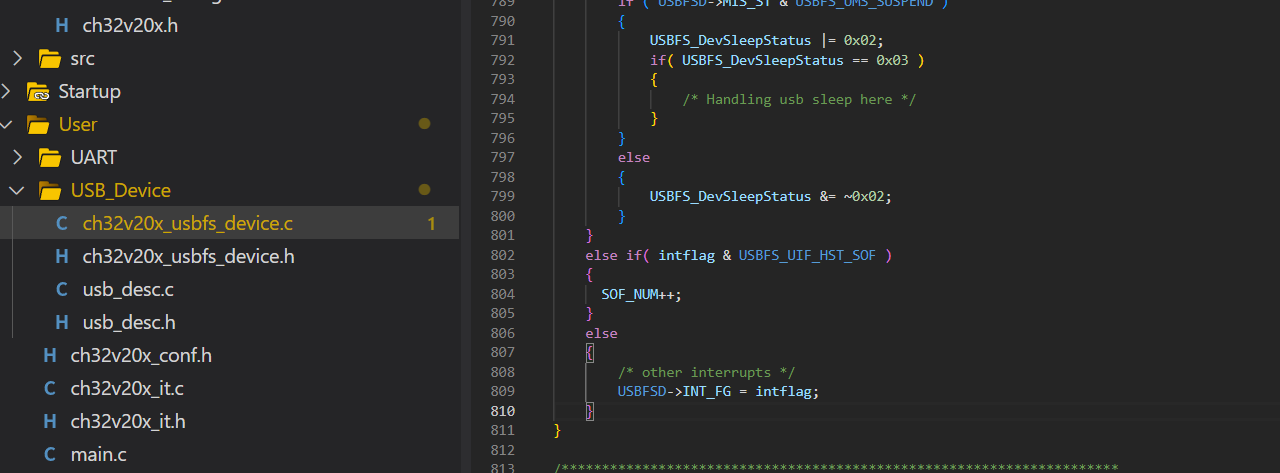Click line number 804 in gutter
This screenshot has width=1280, height=473.
(503, 294)
